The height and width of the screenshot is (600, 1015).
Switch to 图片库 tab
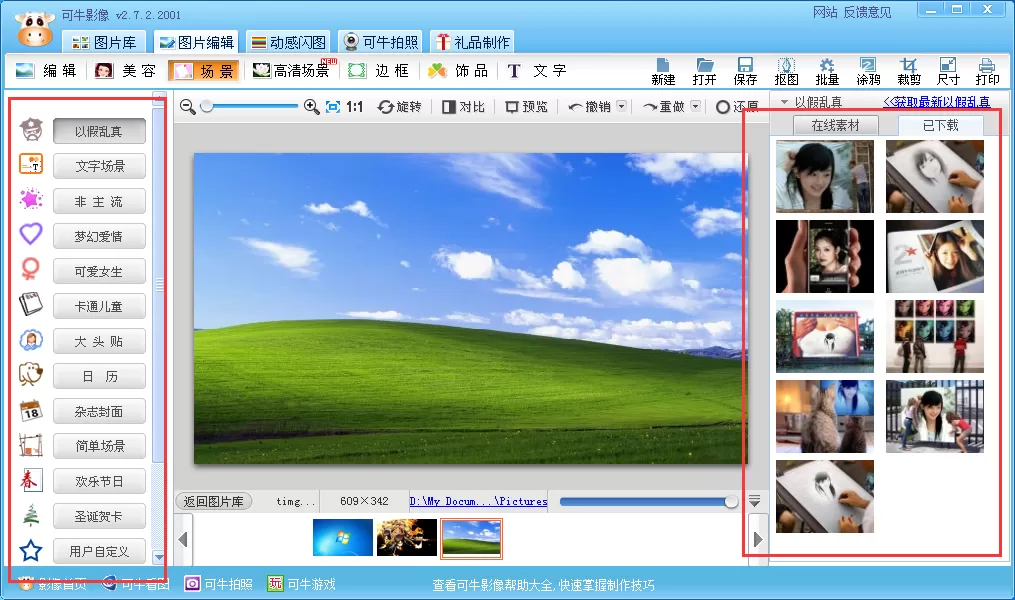coord(104,43)
